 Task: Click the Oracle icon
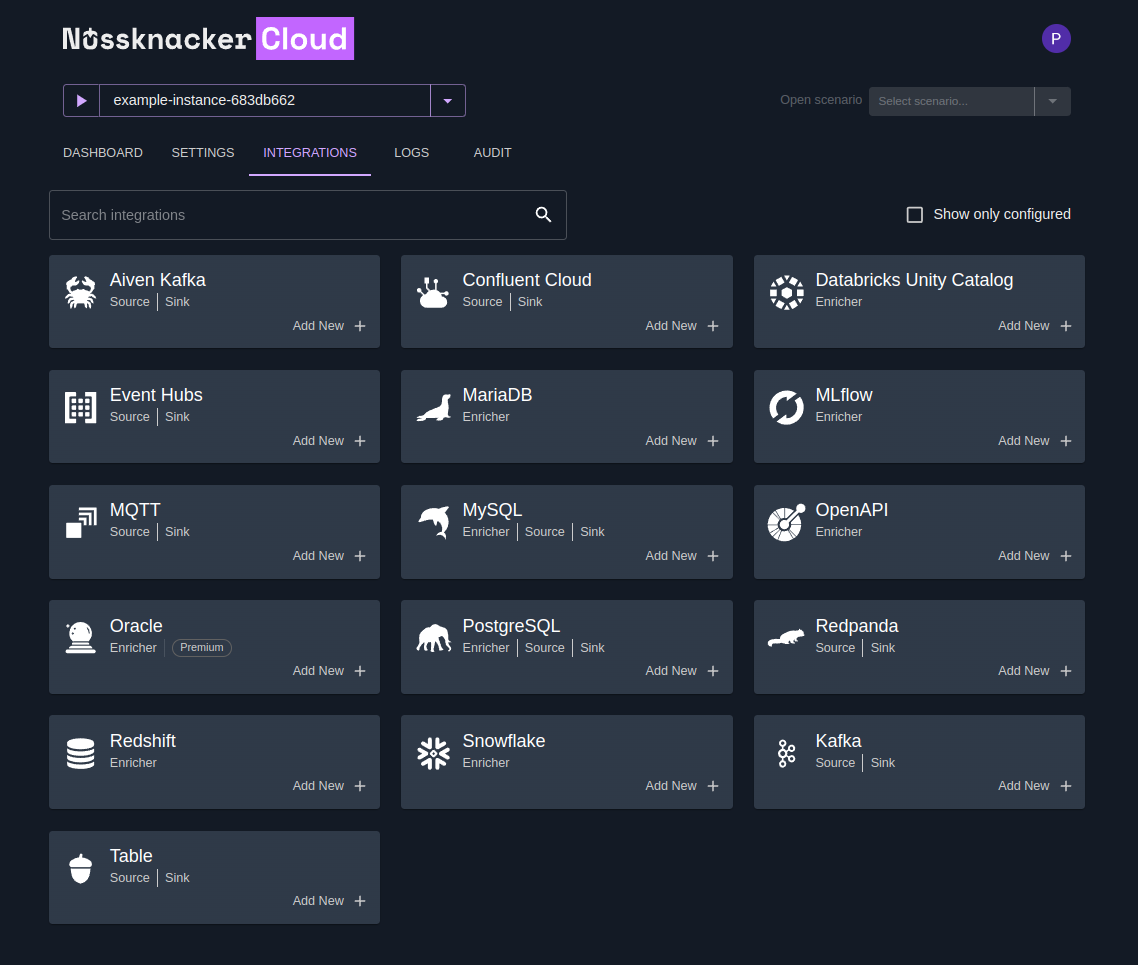click(81, 638)
